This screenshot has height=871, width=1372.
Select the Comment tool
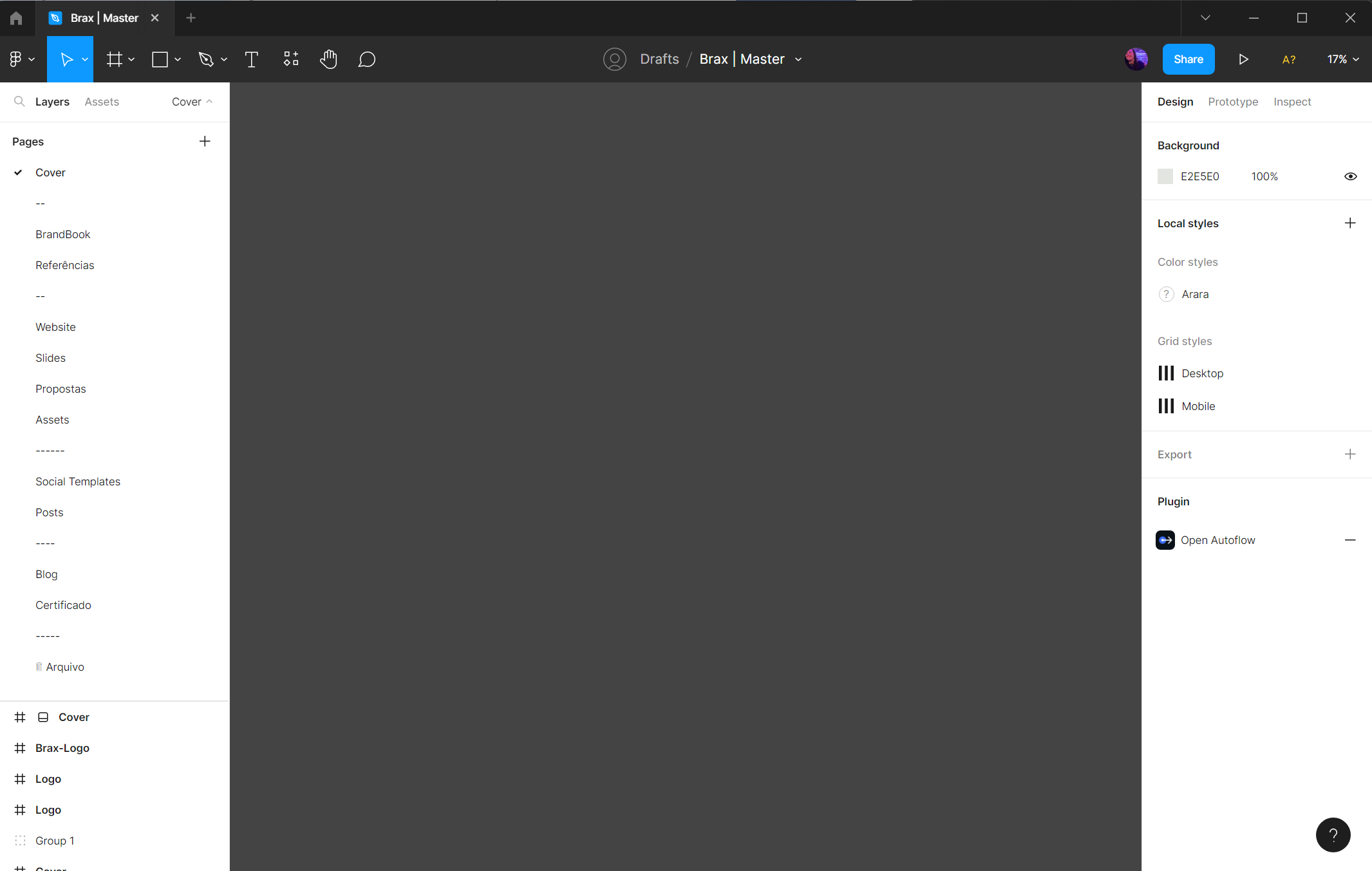(367, 59)
